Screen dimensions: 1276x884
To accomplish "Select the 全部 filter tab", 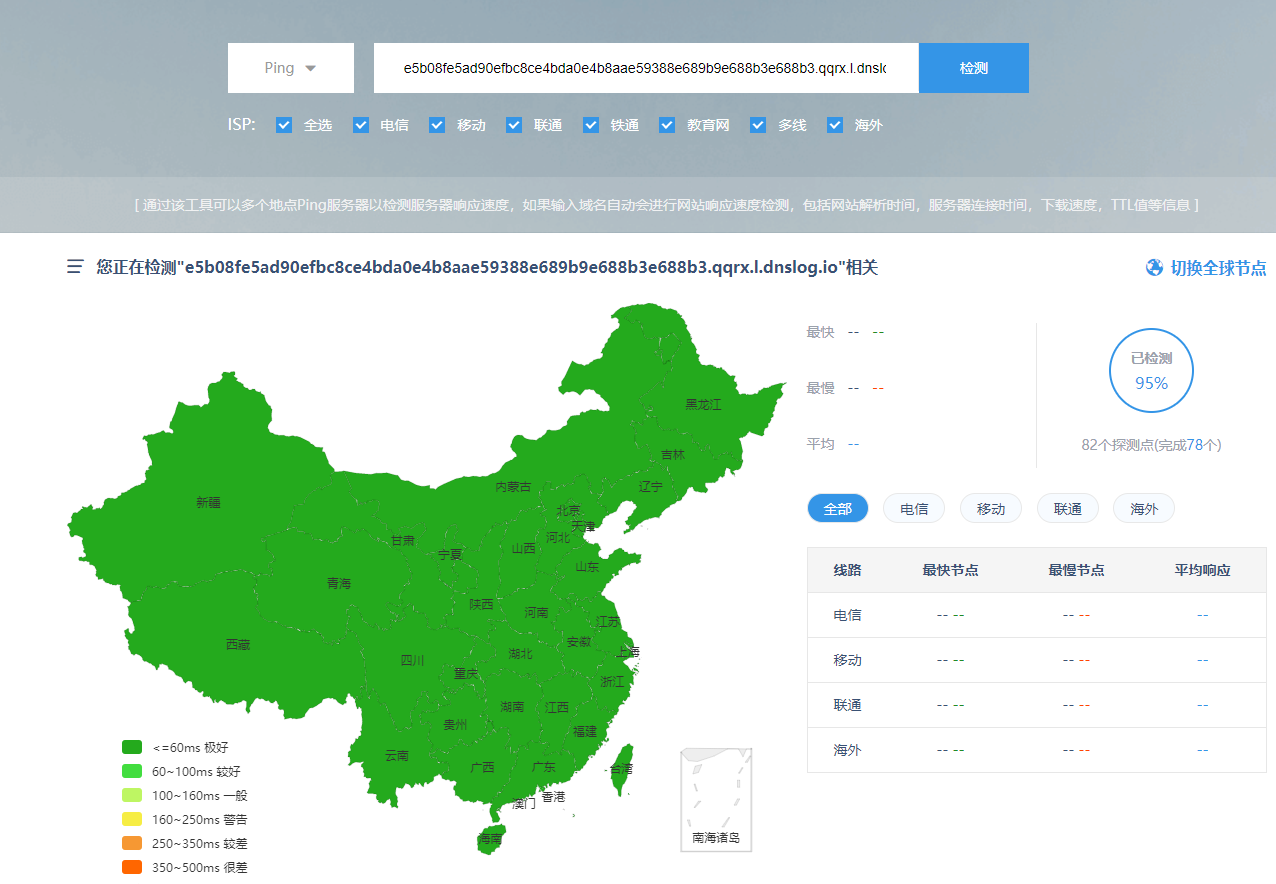I will tap(837, 509).
